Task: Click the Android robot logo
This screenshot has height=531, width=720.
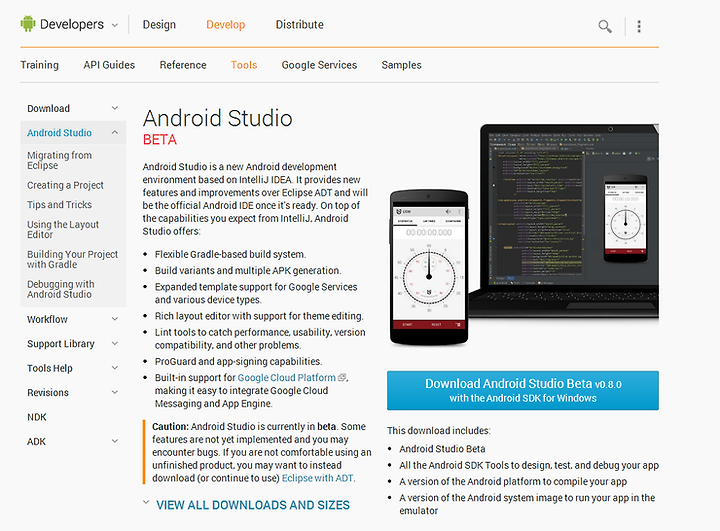Action: pos(28,23)
